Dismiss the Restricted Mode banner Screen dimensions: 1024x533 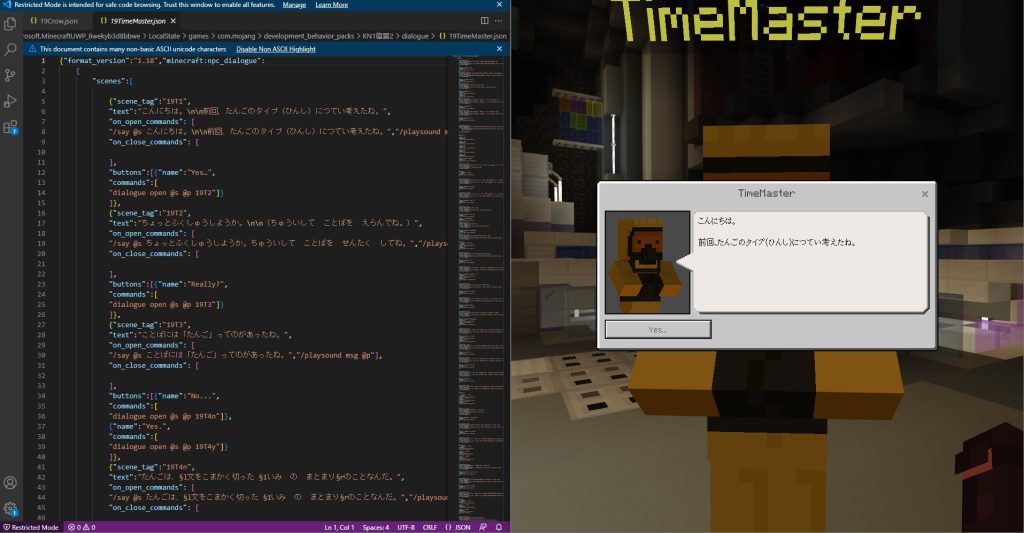(x=500, y=5)
